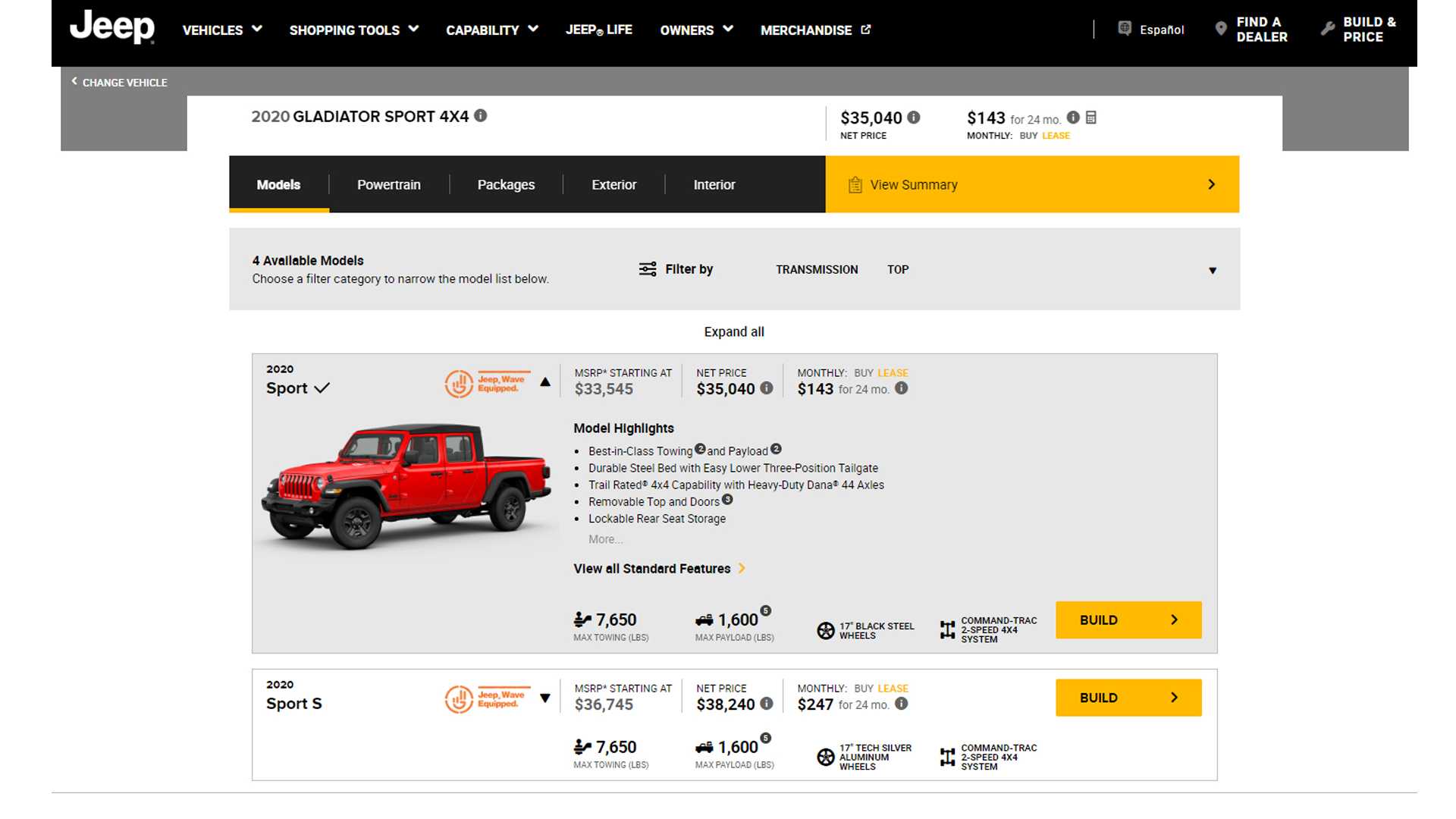
Task: Click the Filter by sliders icon
Action: (648, 269)
